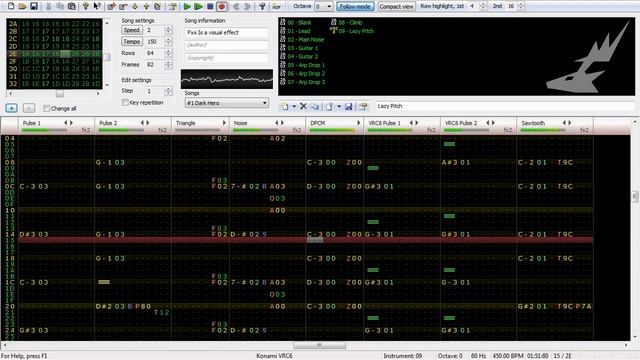Image resolution: width=640 pixels, height=360 pixels.
Task: Click the Tempo value stepper
Action: tap(168, 41)
